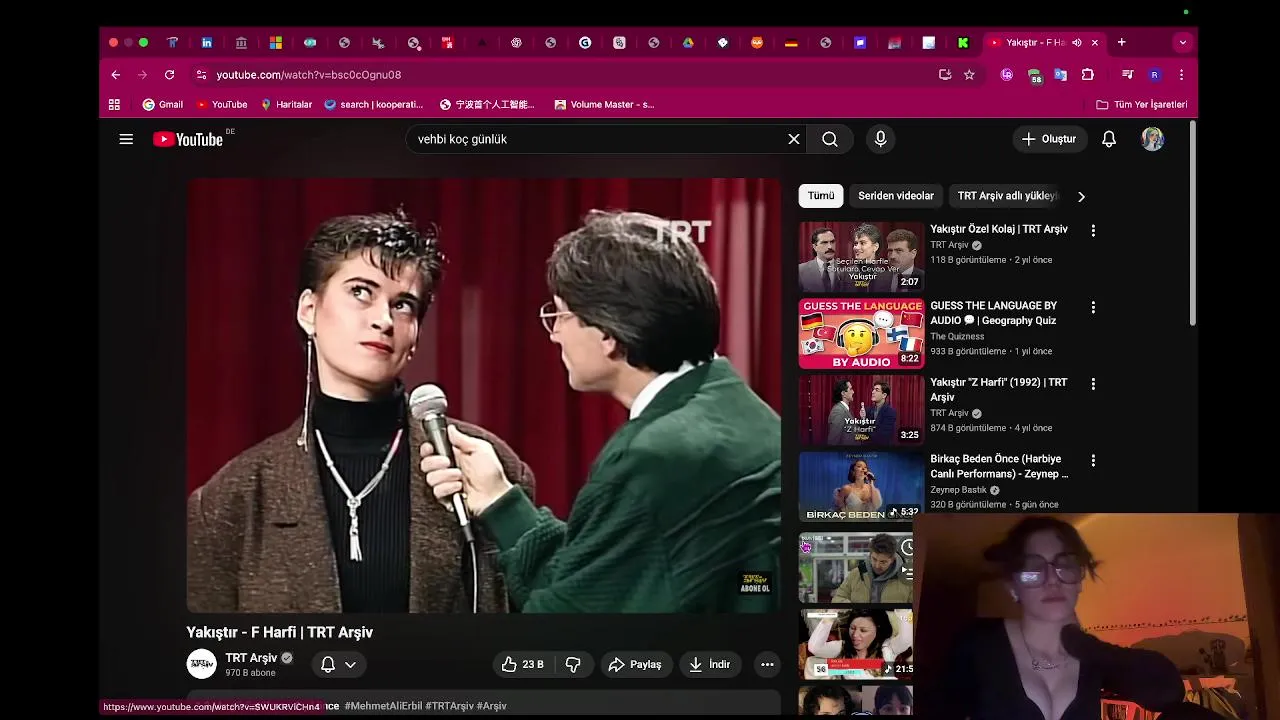The image size is (1280, 720).
Task: Click the page vertical scrollbar
Action: tap(1192, 225)
